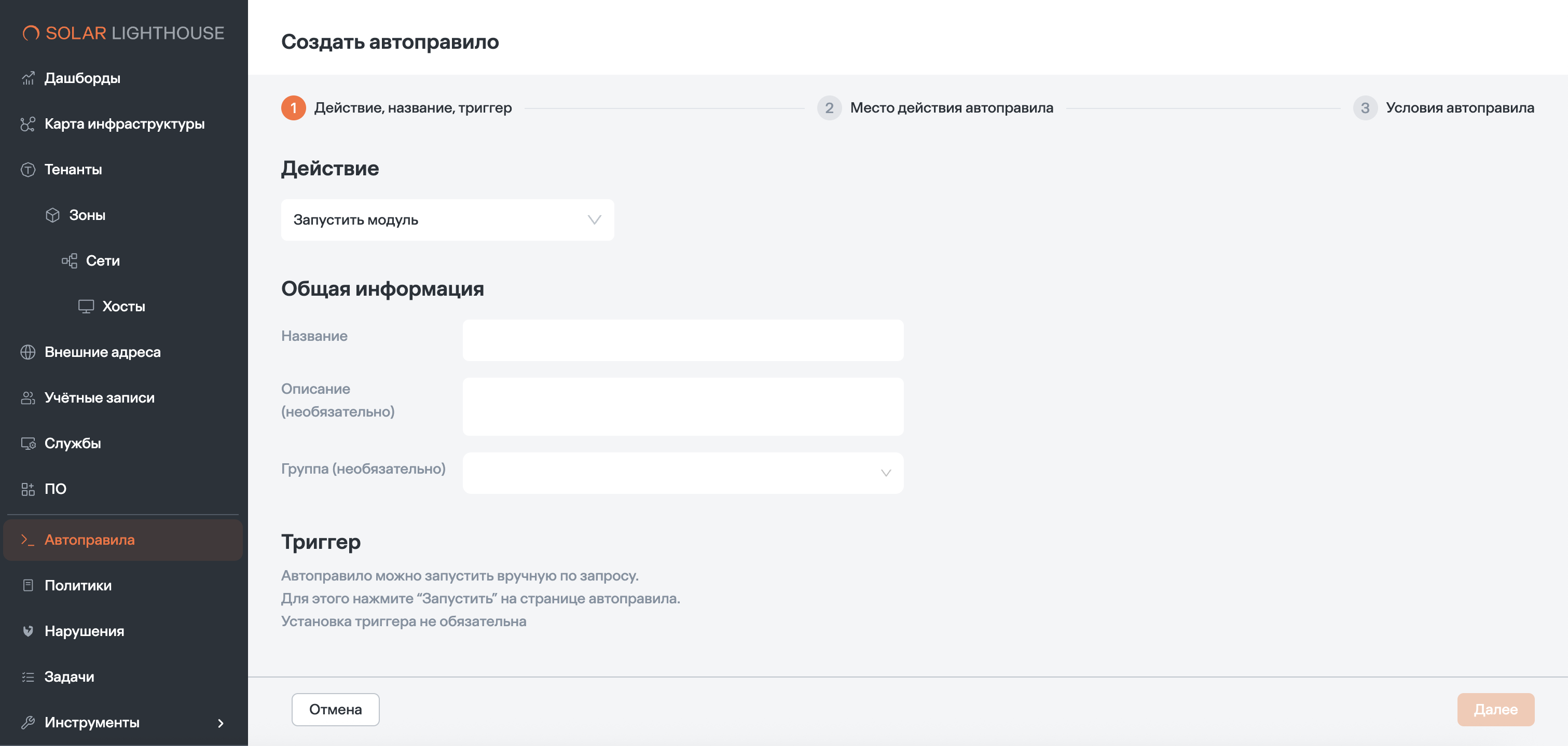Click the Карта инфраструктуры nodes icon
Screen dimensions: 1568x746
(28, 124)
